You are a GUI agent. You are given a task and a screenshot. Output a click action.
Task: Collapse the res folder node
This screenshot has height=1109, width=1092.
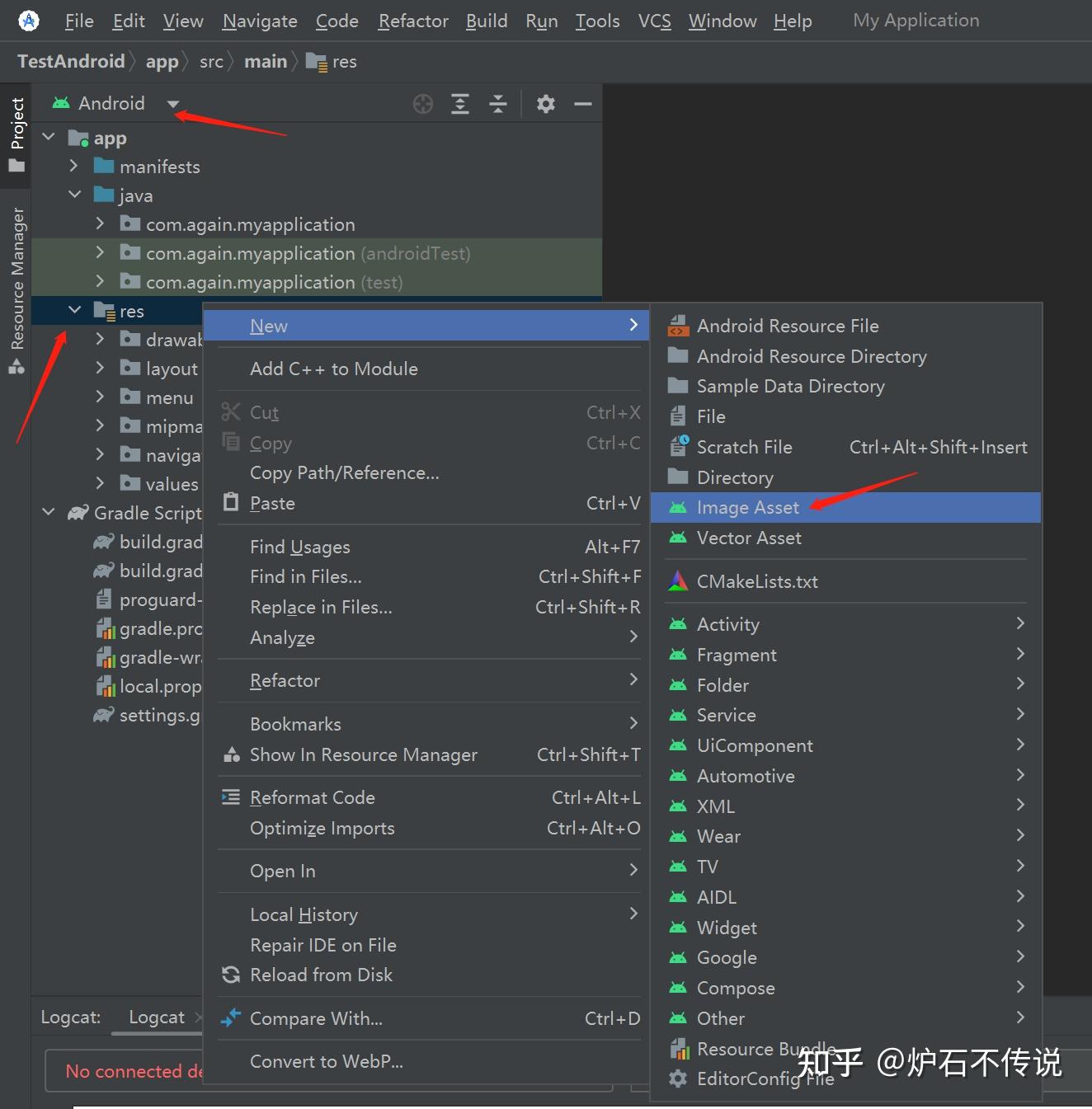74,310
